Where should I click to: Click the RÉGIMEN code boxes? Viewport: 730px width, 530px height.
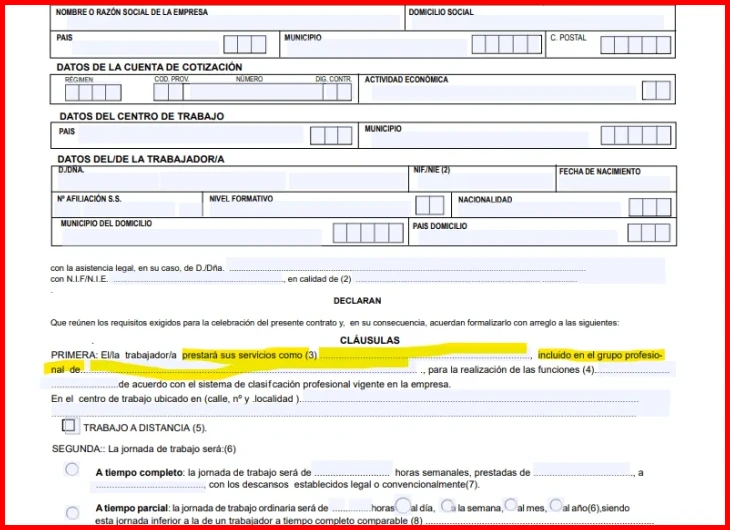coord(93,93)
